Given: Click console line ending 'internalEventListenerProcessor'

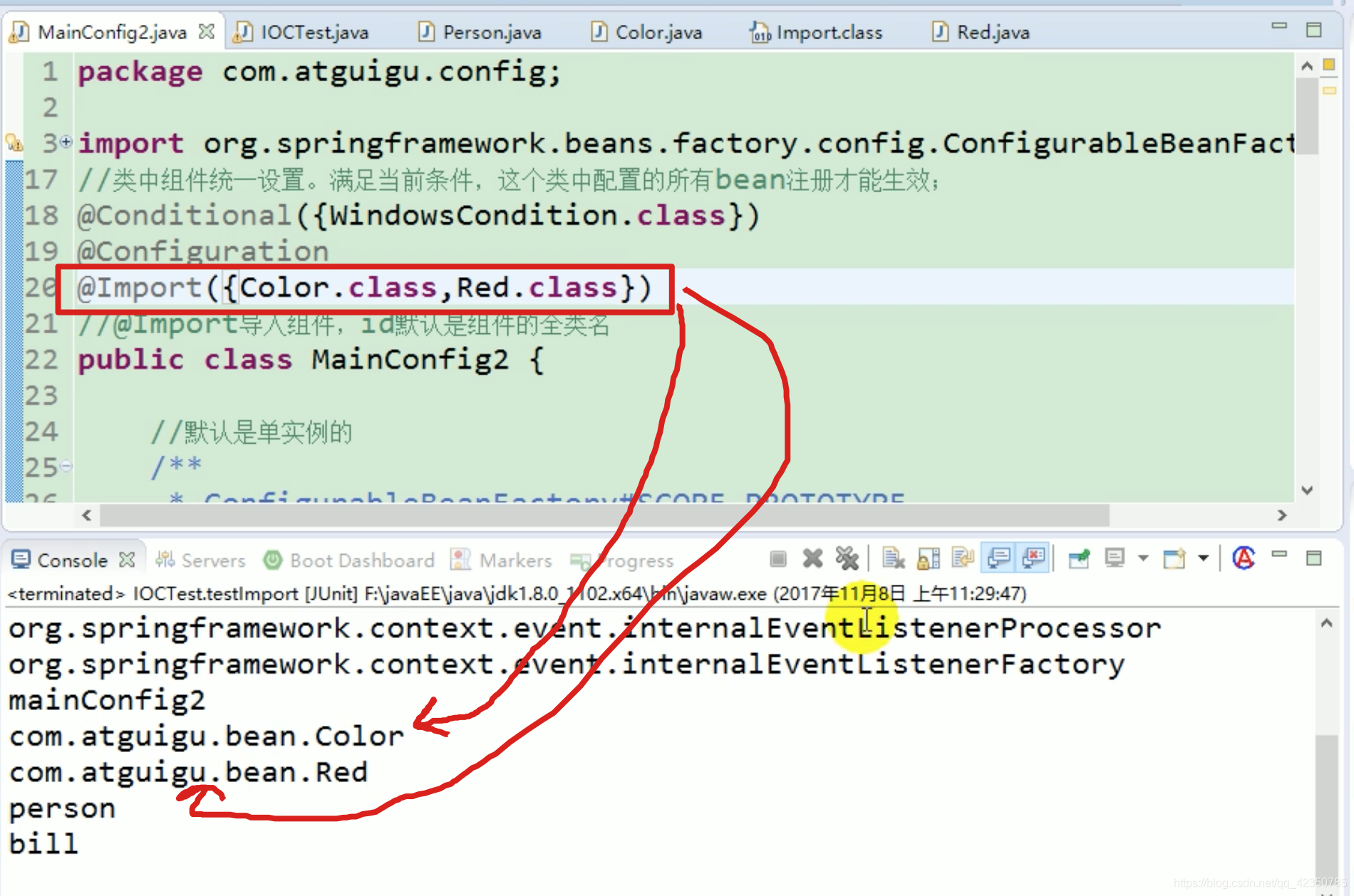Looking at the screenshot, I should point(584,627).
